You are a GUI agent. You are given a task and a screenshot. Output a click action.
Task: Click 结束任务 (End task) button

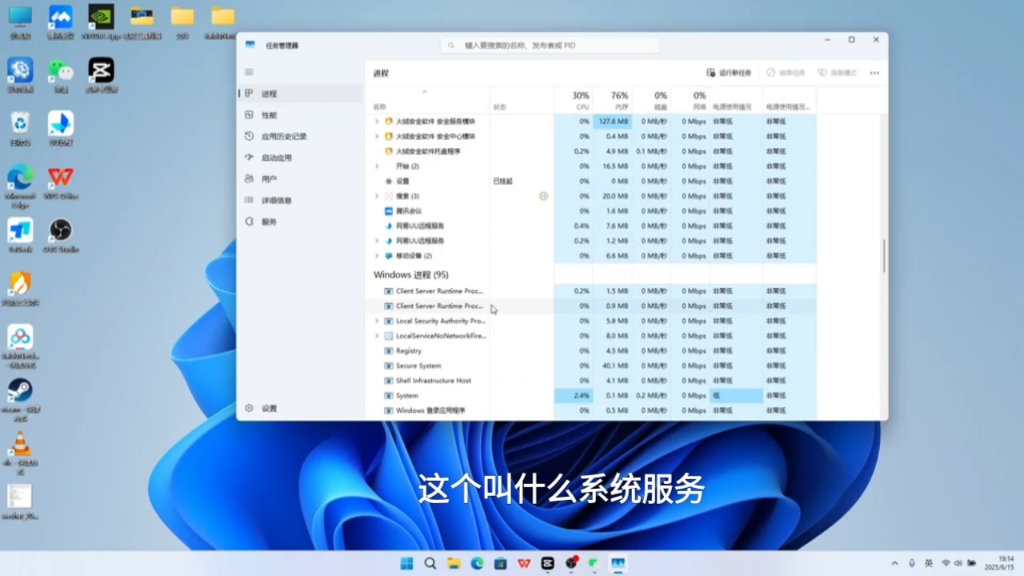pos(786,73)
